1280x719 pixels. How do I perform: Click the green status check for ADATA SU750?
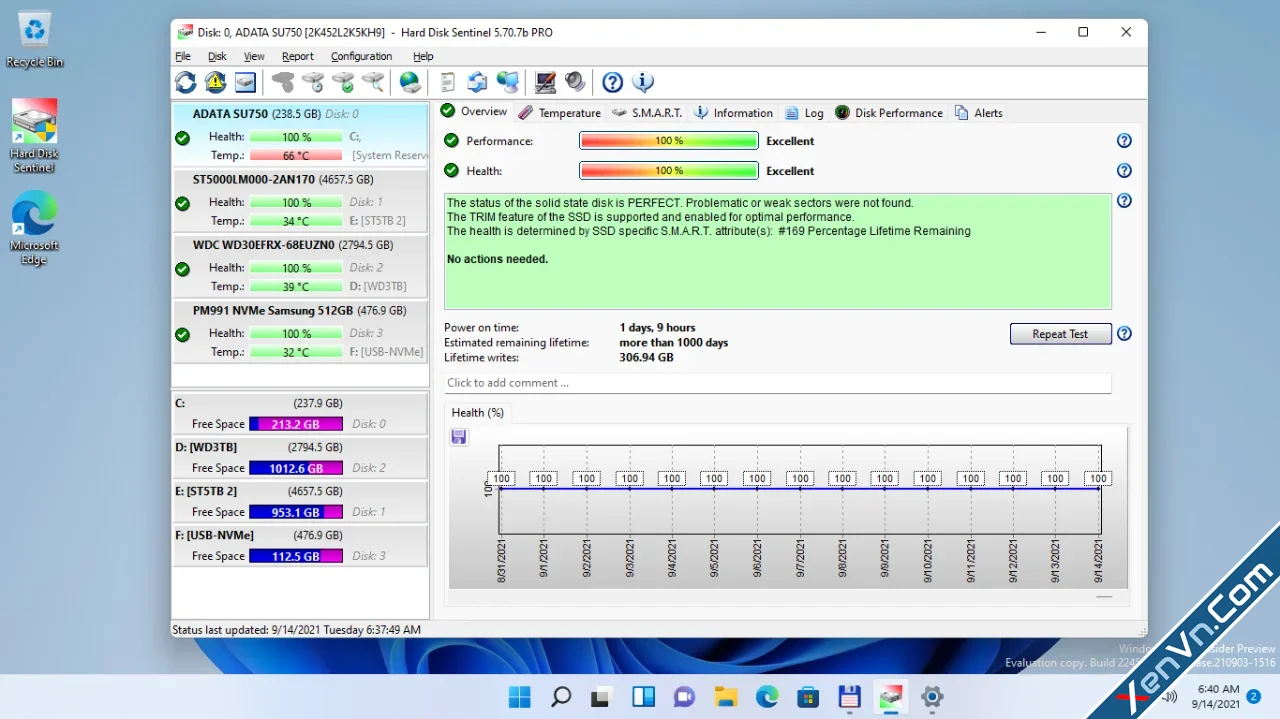(182, 138)
